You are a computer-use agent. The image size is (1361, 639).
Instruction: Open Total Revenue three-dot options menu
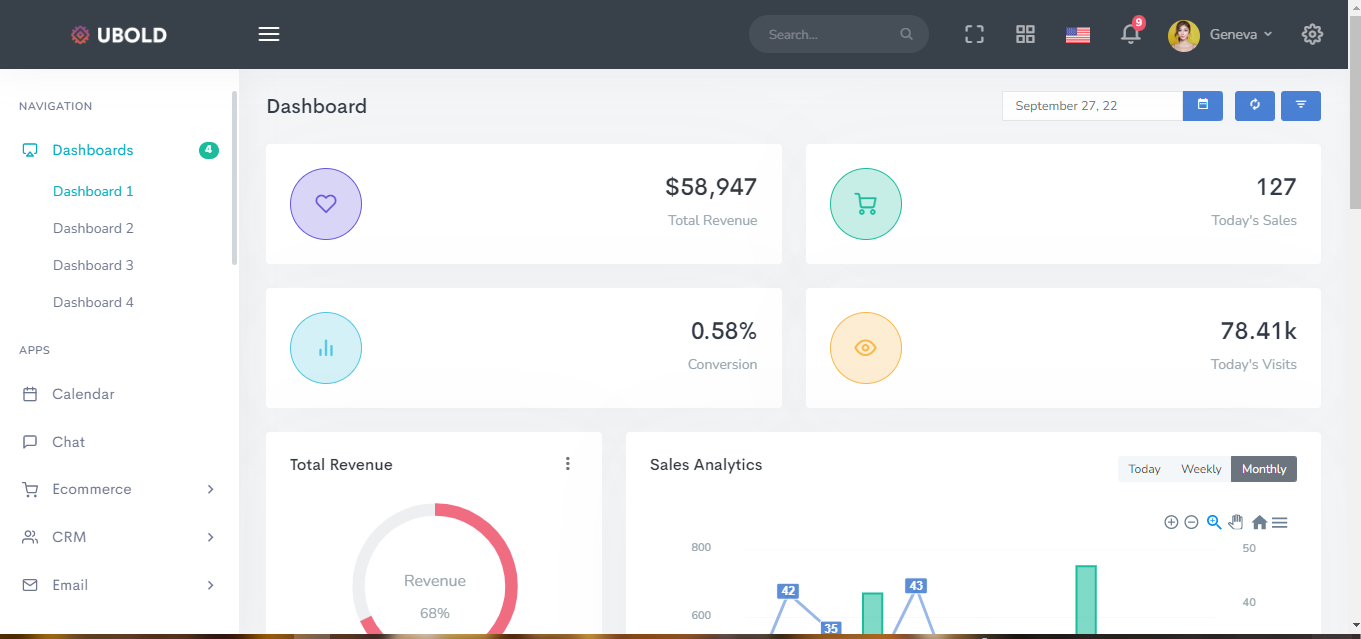(x=567, y=464)
